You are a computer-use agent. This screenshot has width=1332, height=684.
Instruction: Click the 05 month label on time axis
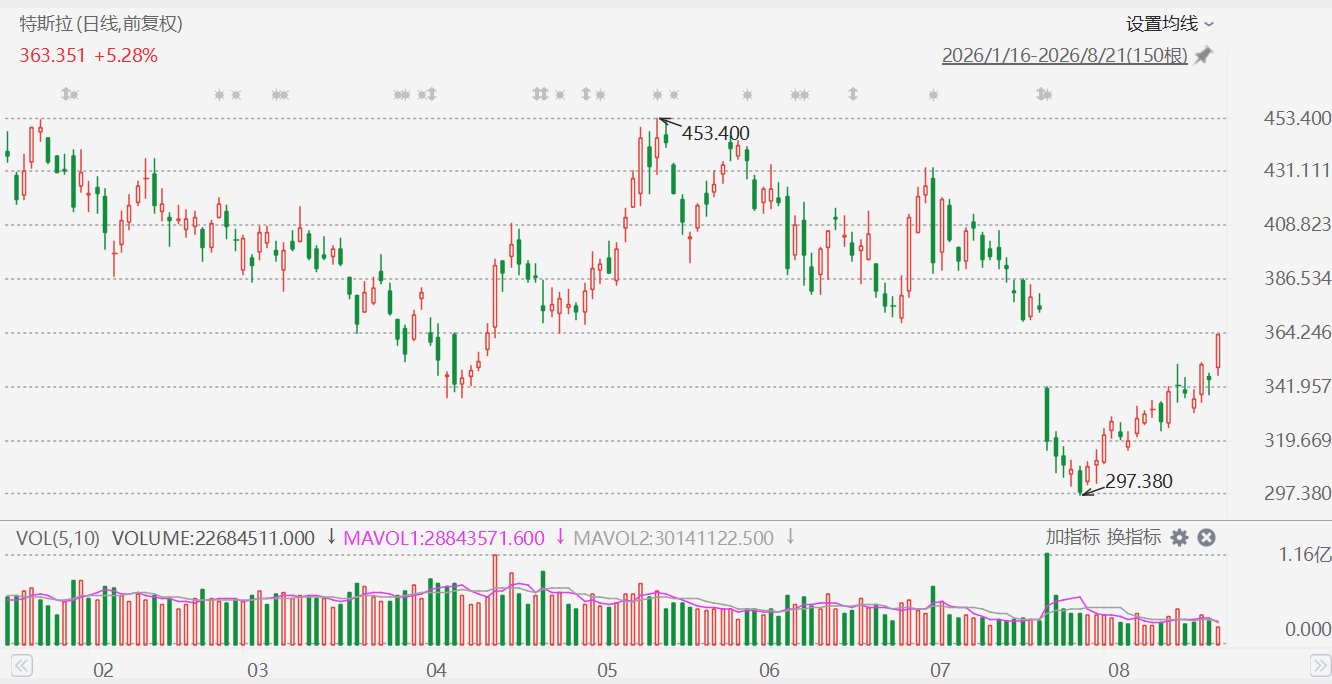pyautogui.click(x=607, y=669)
